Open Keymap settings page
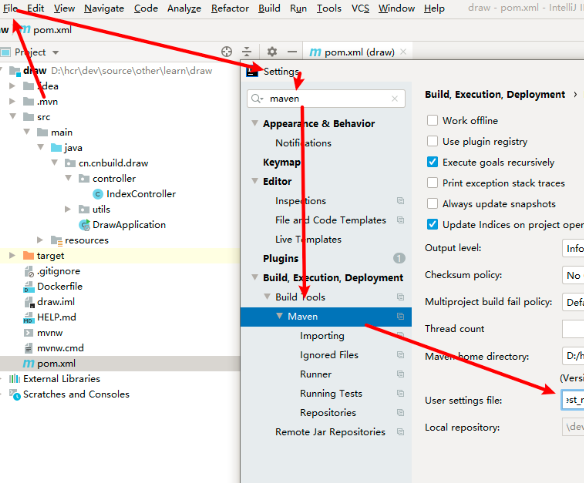The height and width of the screenshot is (483, 584). (281, 162)
